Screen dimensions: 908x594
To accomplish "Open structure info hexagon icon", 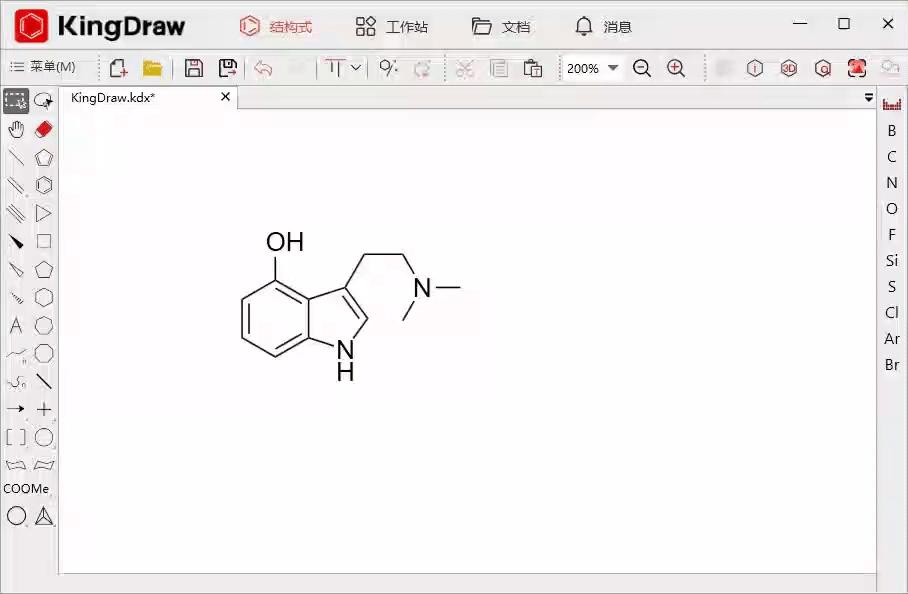I will coord(755,68).
